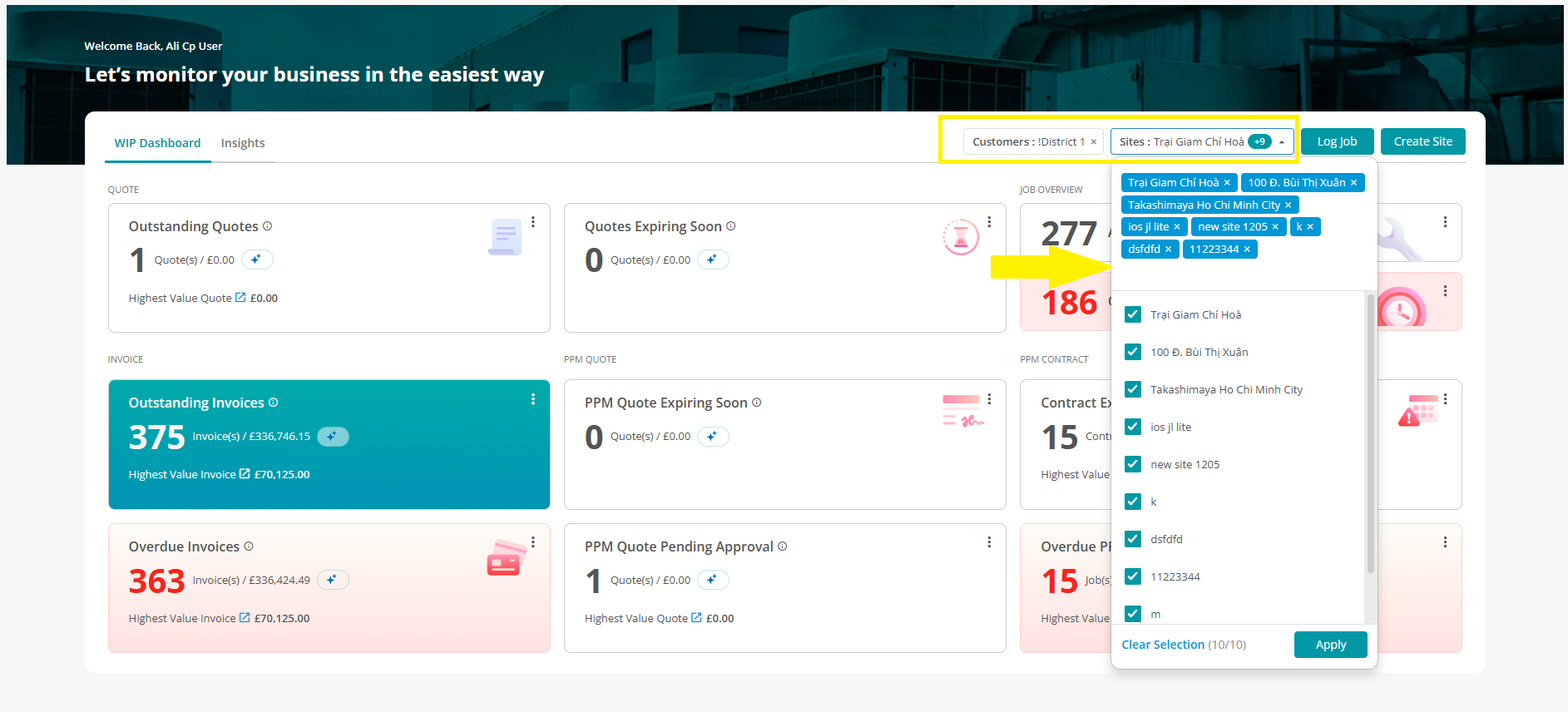Viewport: 1568px width, 712px height.
Task: Apply the selected sites filter
Action: 1331,645
